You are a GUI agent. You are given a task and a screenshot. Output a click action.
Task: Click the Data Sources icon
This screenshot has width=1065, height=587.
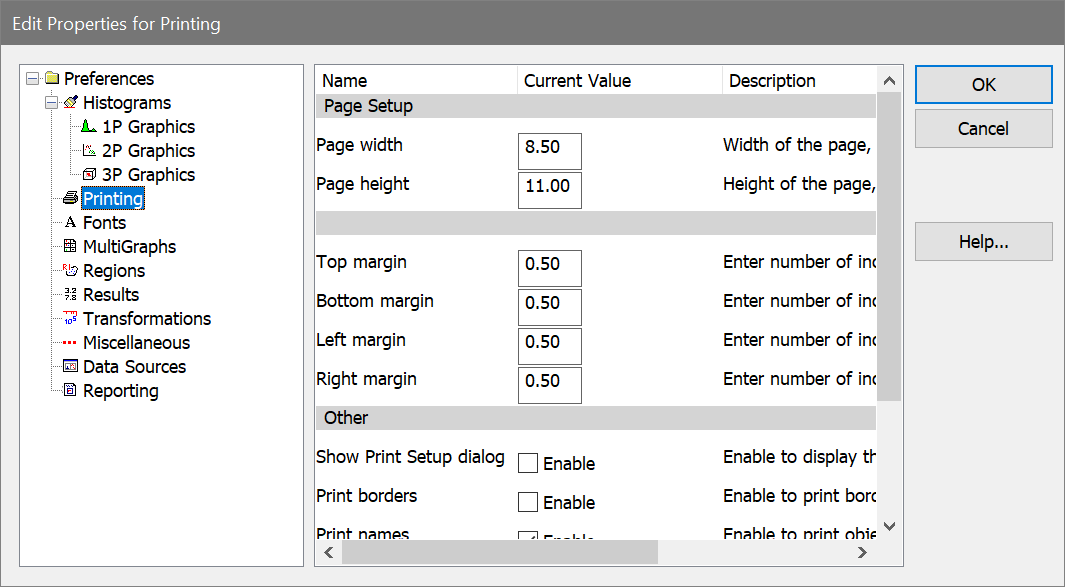pyautogui.click(x=70, y=367)
